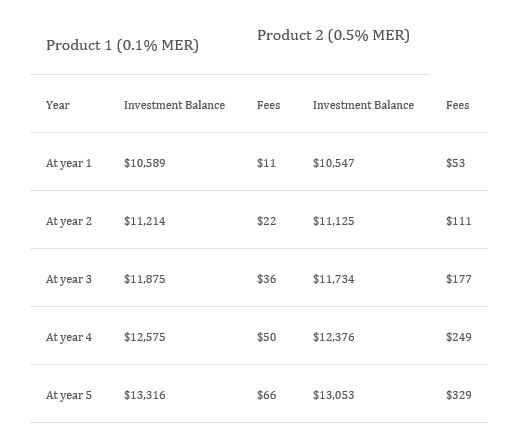Click the At year 2 row label

tap(69, 221)
